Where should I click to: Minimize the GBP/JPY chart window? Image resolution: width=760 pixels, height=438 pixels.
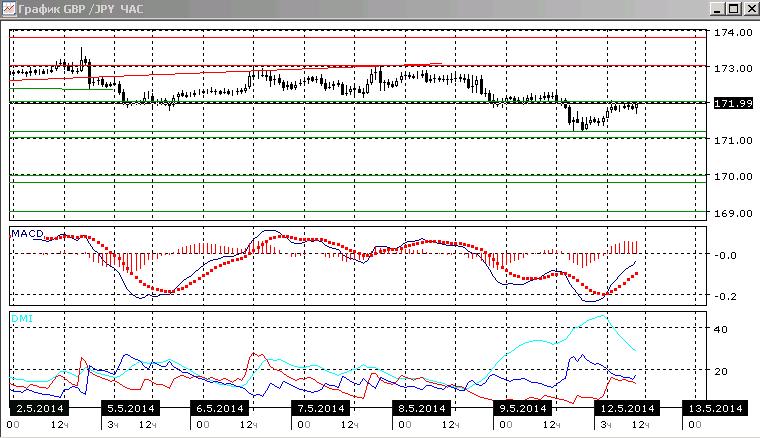coord(718,9)
